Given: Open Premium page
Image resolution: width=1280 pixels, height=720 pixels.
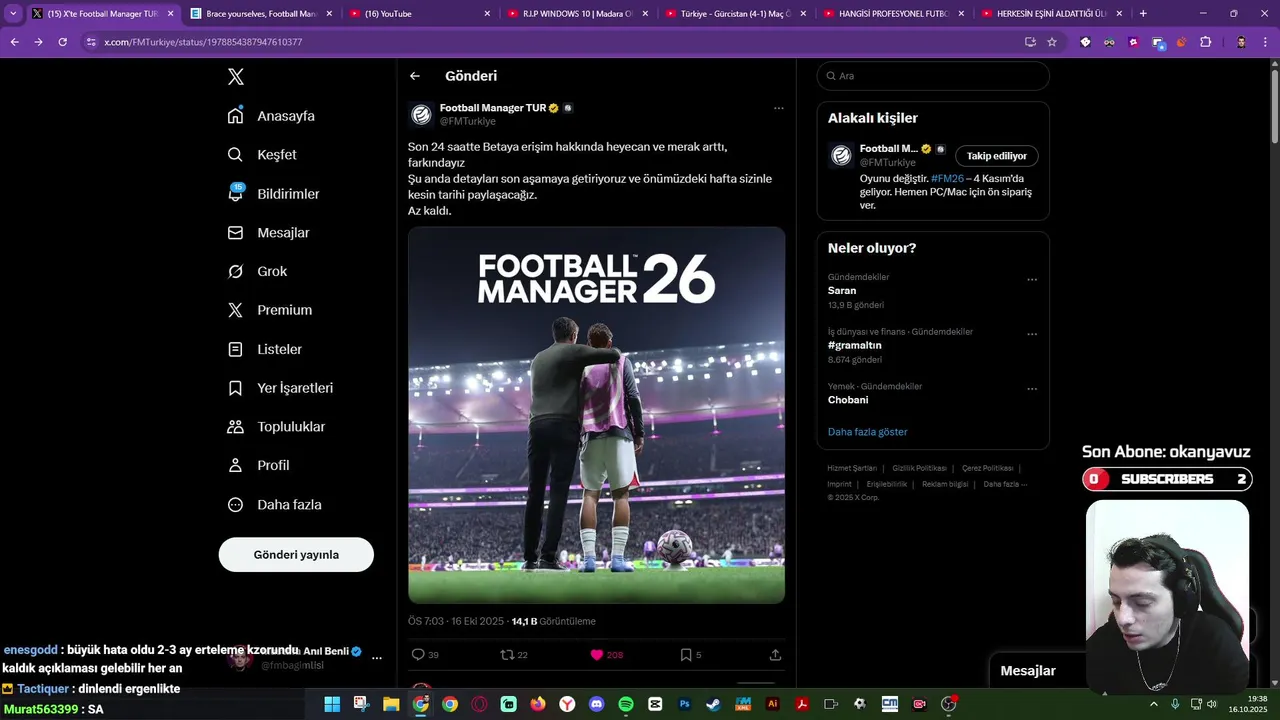Looking at the screenshot, I should 269,310.
